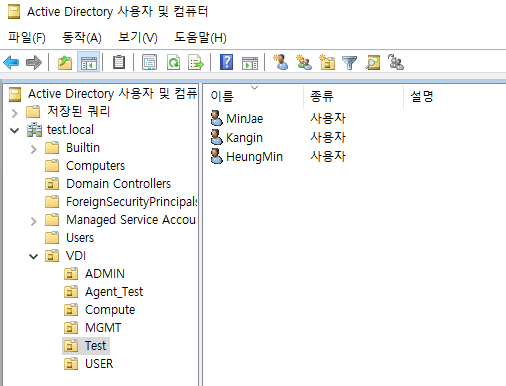
Task: Click the ADMIN OU folder icon
Action: point(71,274)
